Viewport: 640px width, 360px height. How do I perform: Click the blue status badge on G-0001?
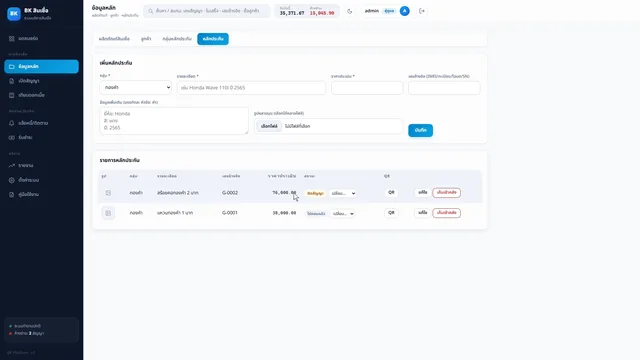click(316, 214)
